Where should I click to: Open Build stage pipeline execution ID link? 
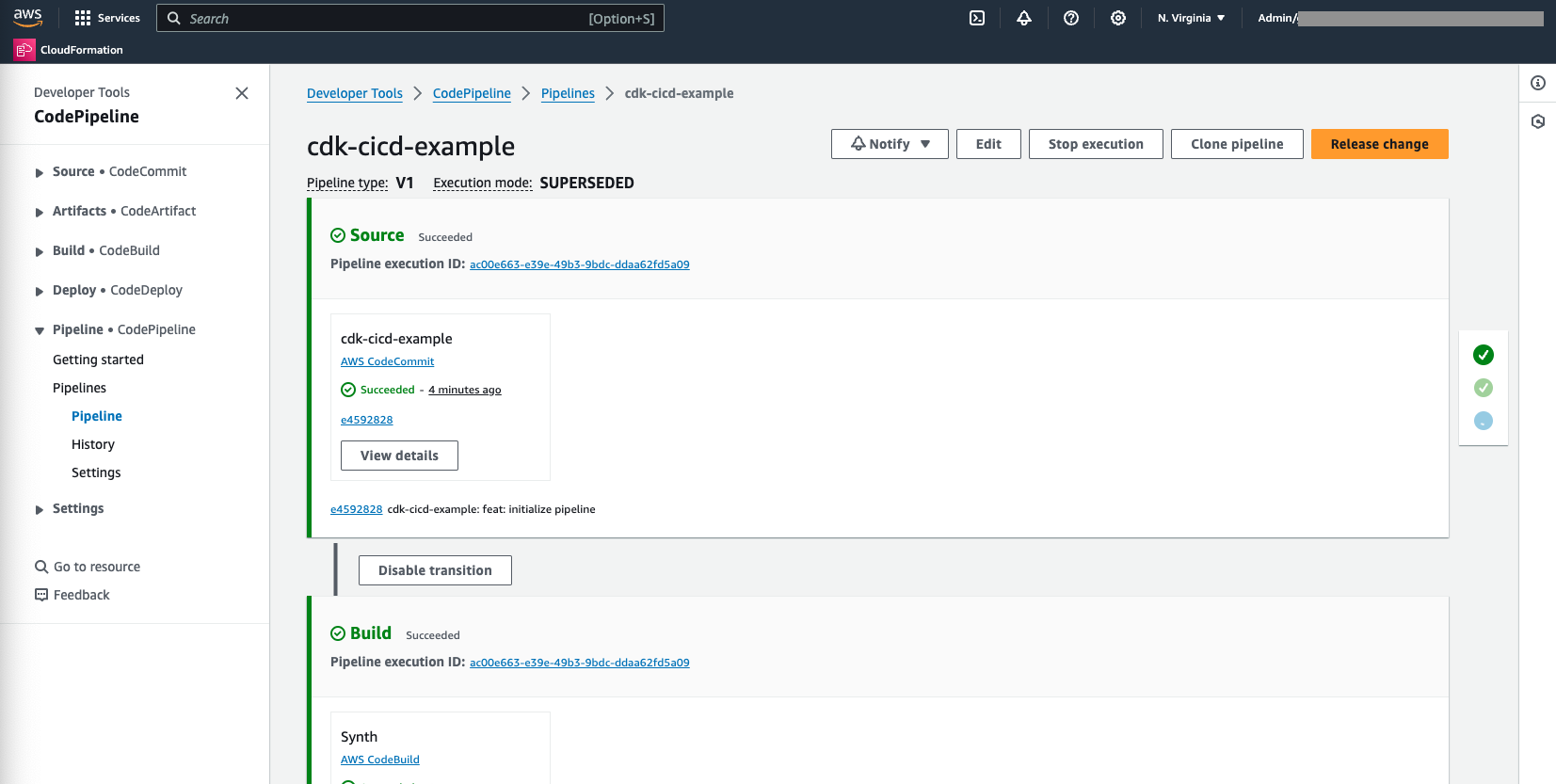[580, 663]
